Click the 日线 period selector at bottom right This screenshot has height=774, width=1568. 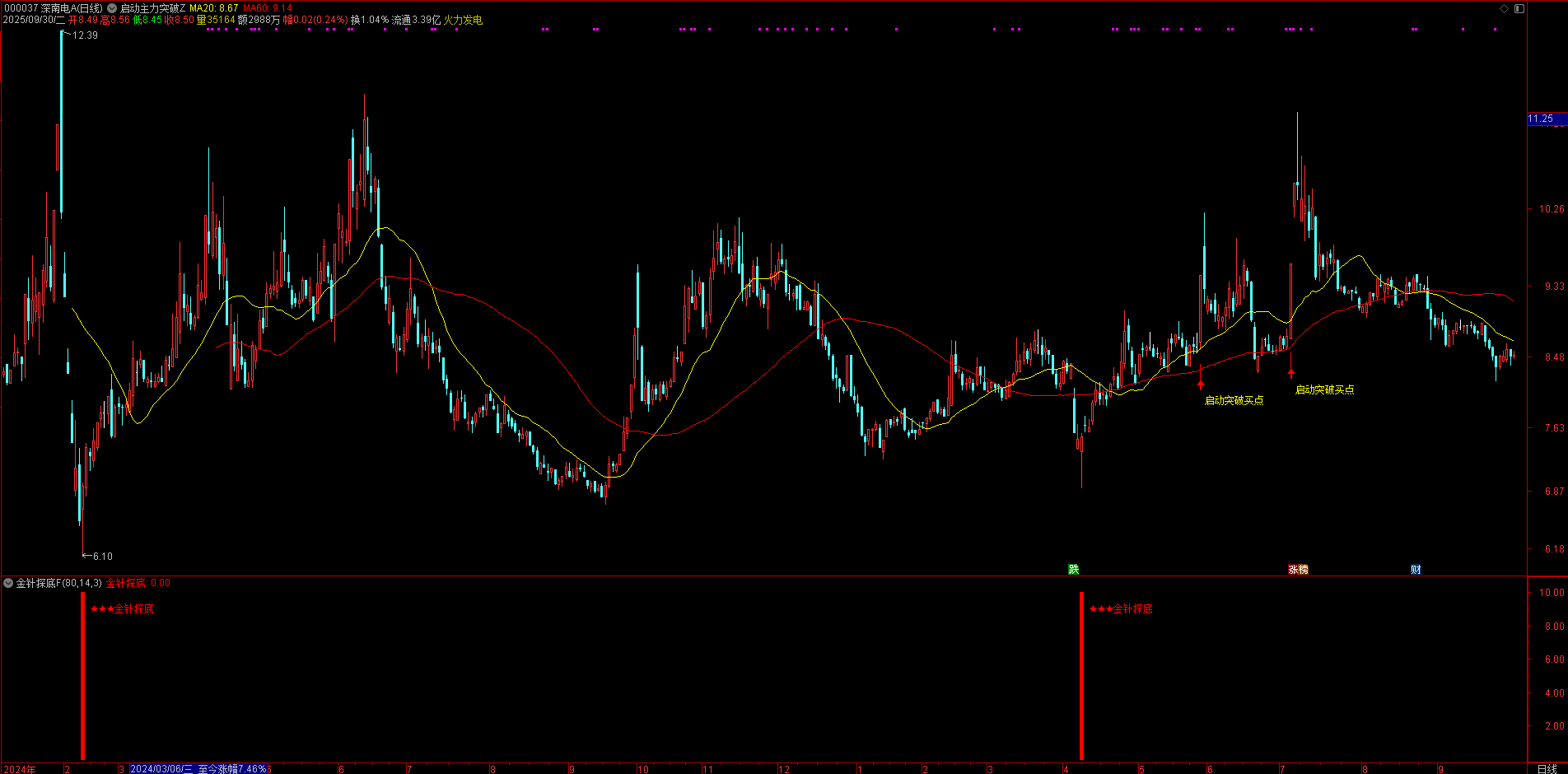1547,769
